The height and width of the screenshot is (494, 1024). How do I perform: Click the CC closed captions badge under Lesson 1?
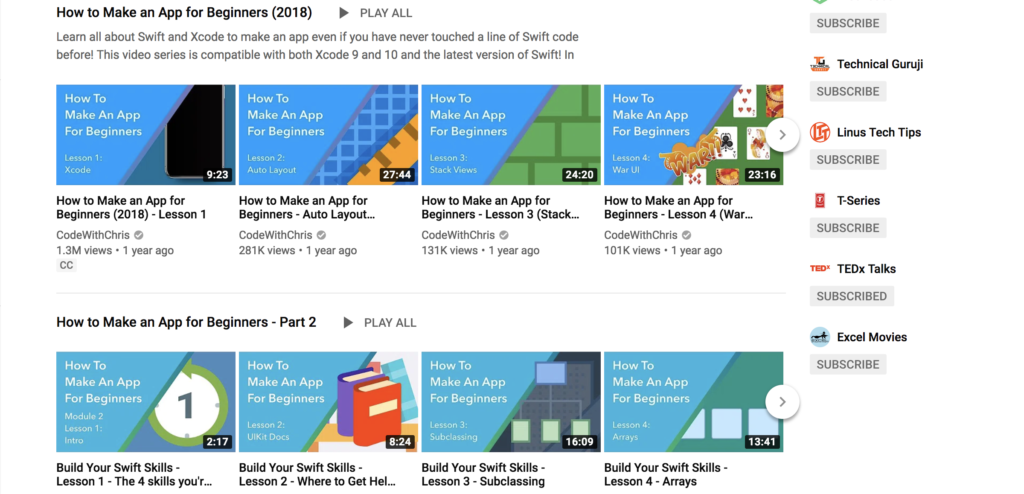pos(67,265)
